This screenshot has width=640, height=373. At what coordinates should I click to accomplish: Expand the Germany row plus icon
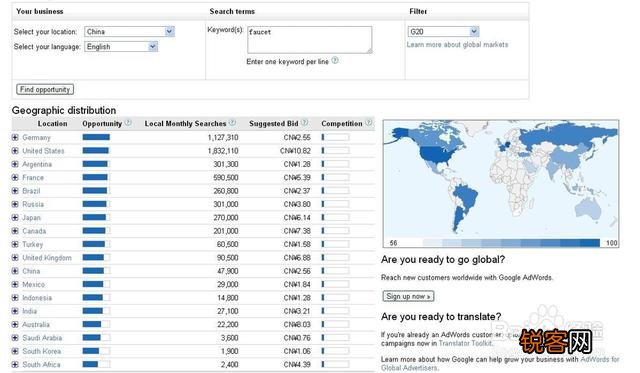(15, 138)
